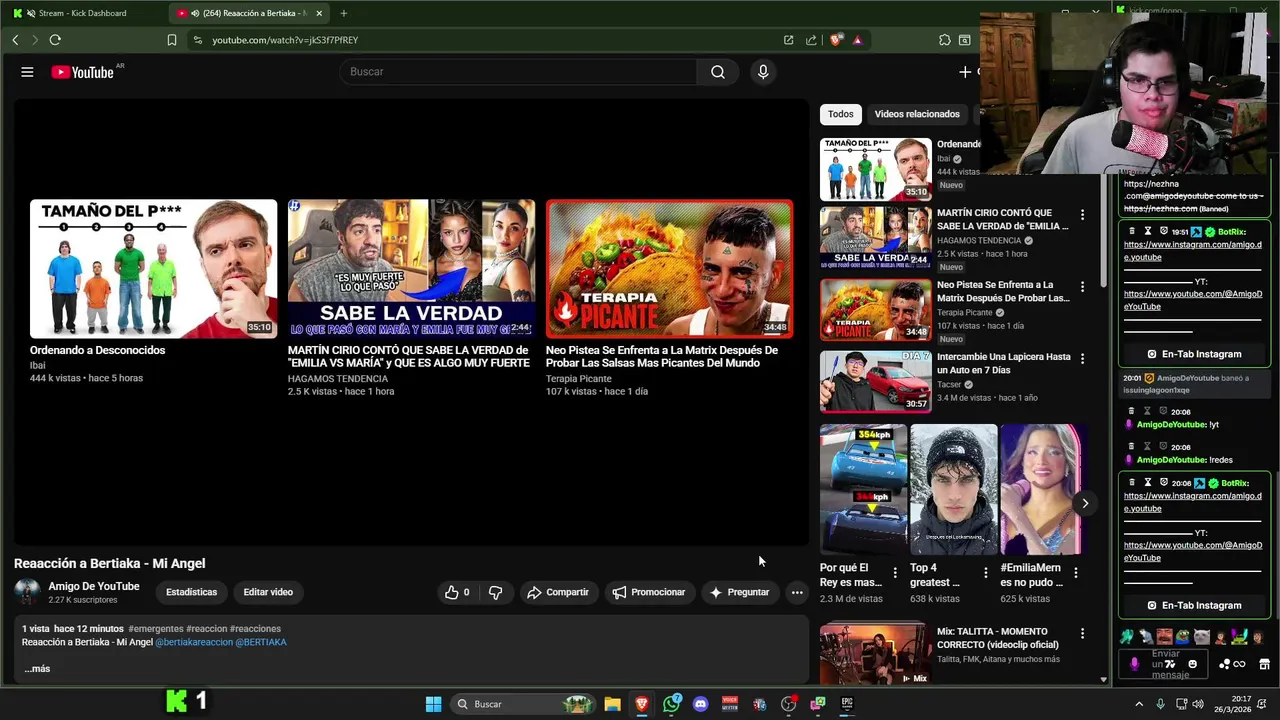
Task: Click the Promocionar button
Action: coord(649,592)
